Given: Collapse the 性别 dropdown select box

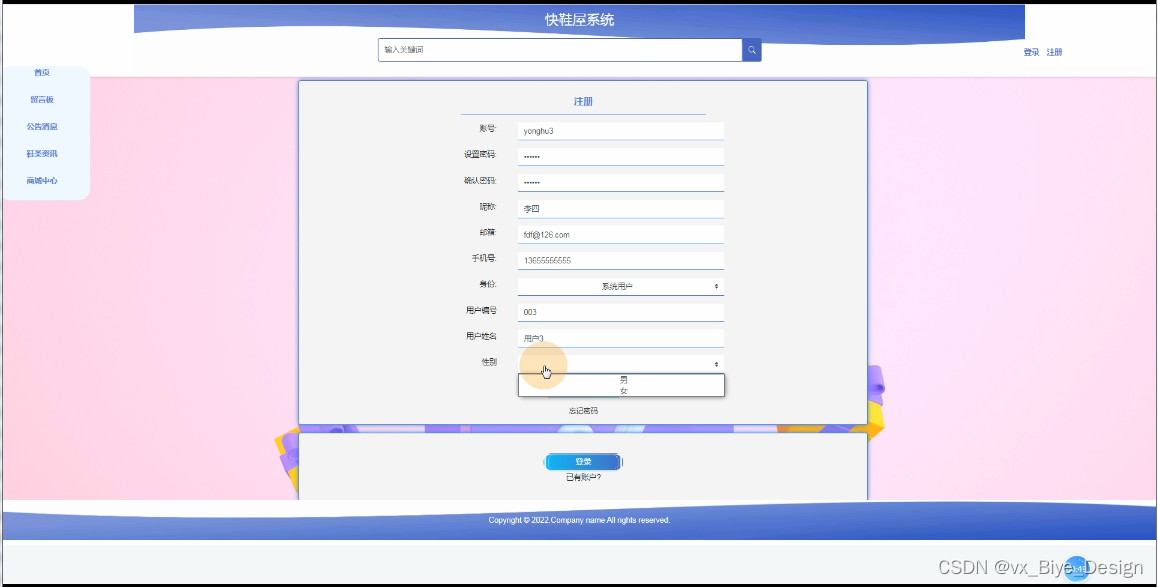Looking at the screenshot, I should pos(620,364).
